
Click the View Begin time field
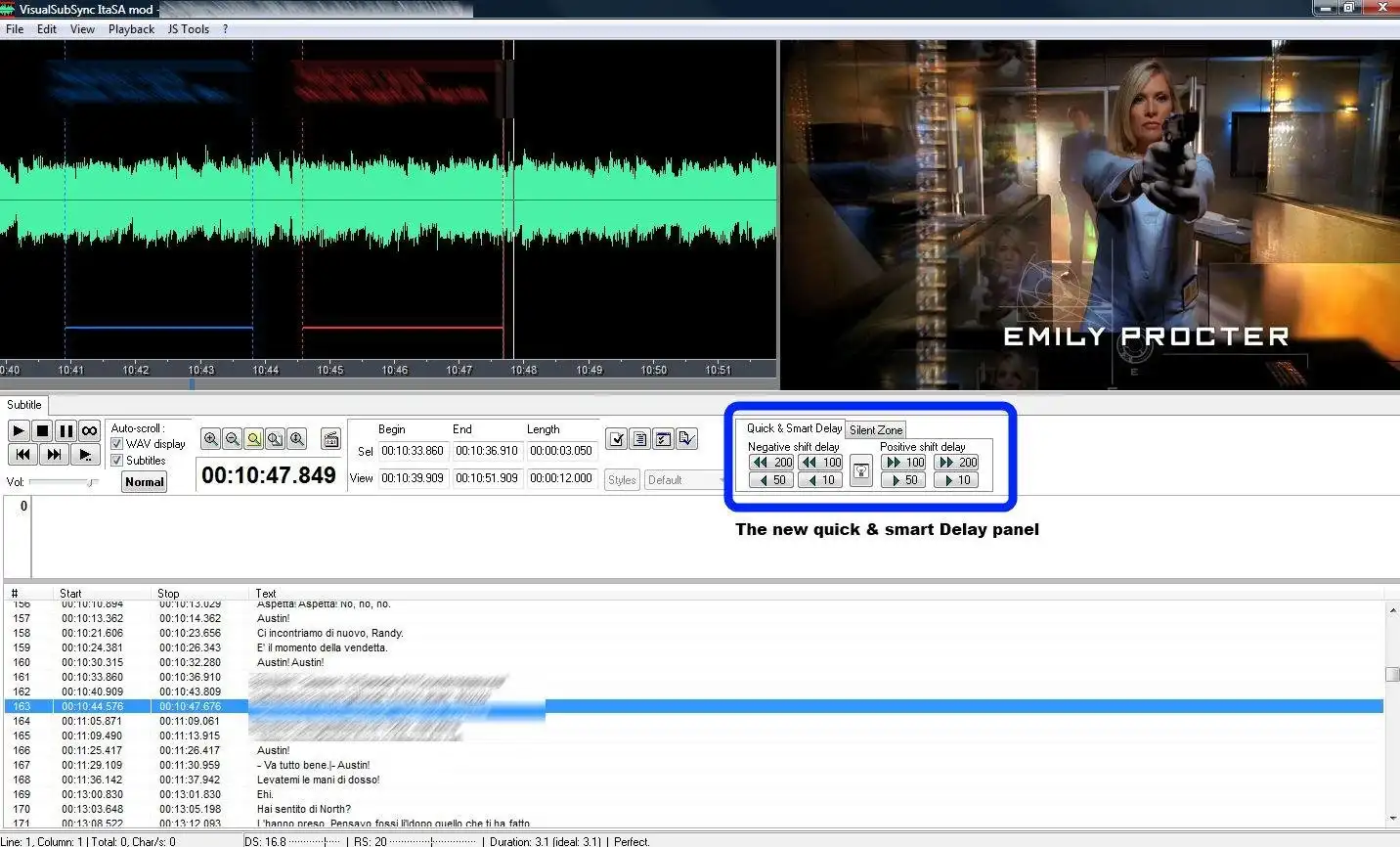click(x=413, y=478)
